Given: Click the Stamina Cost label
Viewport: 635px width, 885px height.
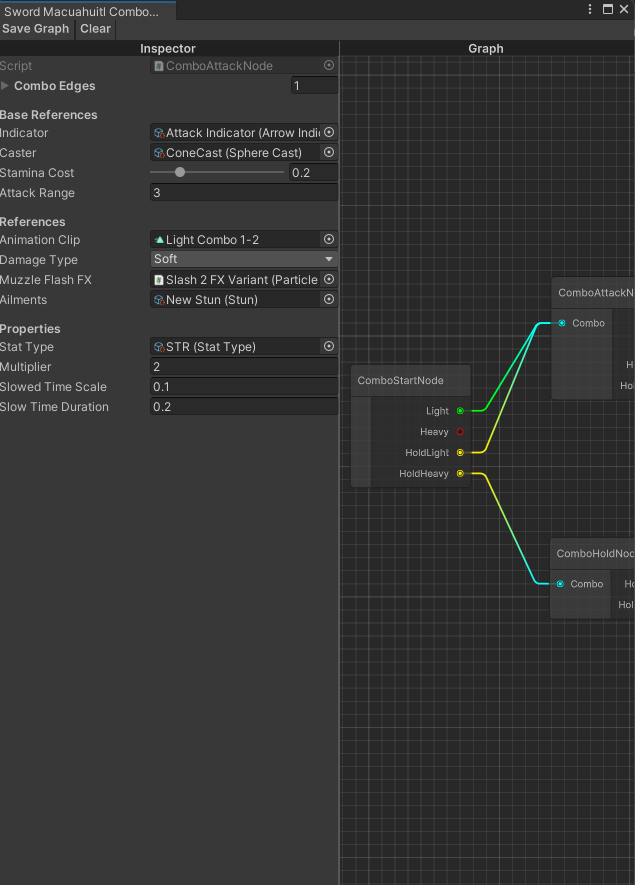Looking at the screenshot, I should pyautogui.click(x=37, y=173).
